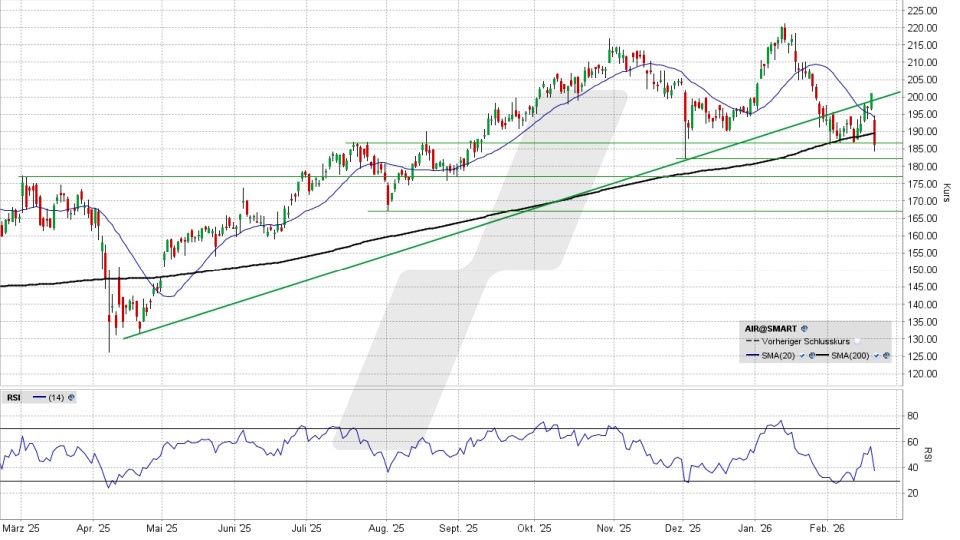Screen dimensions: 960x540
Task: Open settings icon next to AIR@SMART
Action: tap(804, 328)
